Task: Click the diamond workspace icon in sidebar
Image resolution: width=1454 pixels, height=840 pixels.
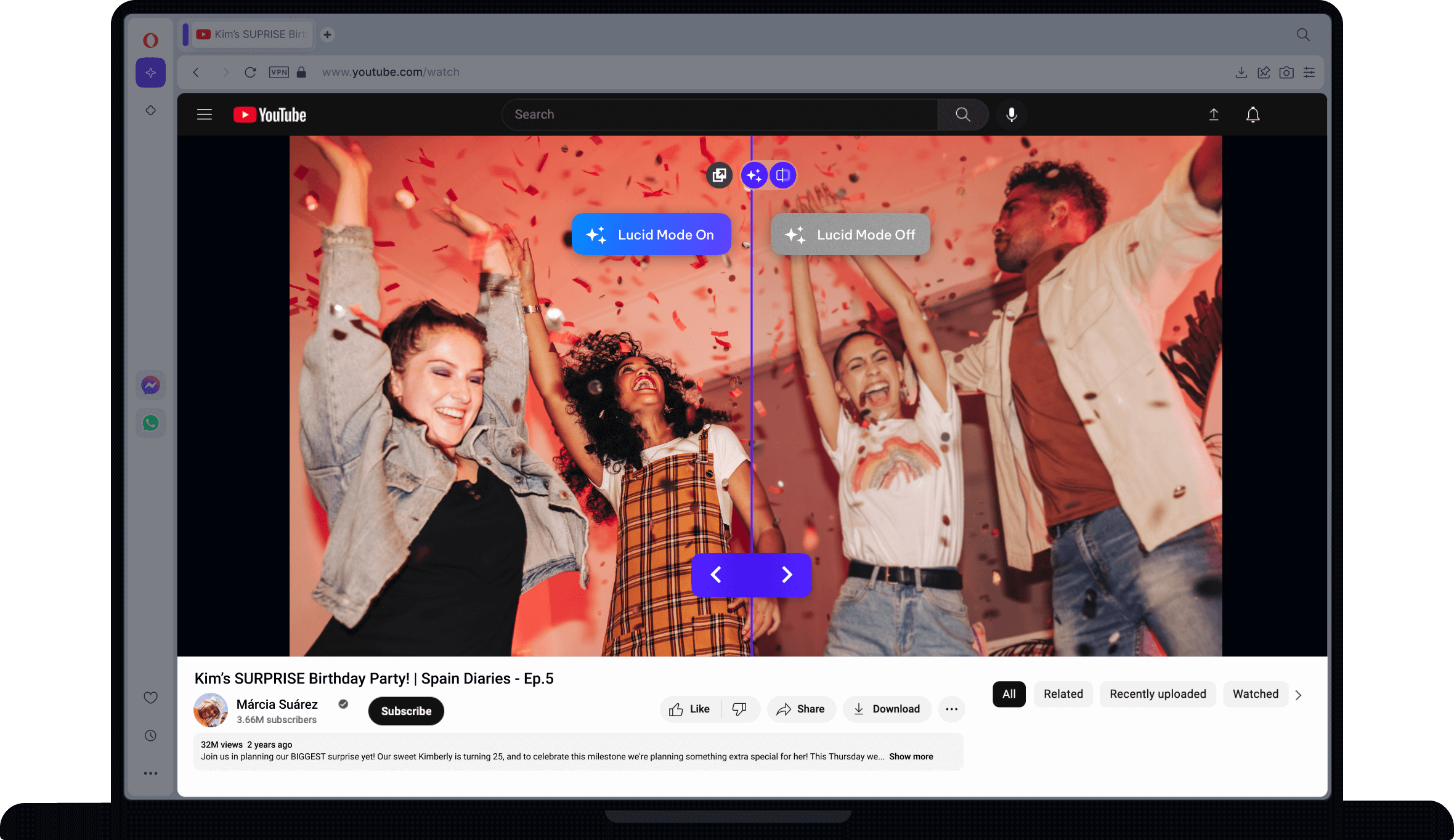Action: 150,110
